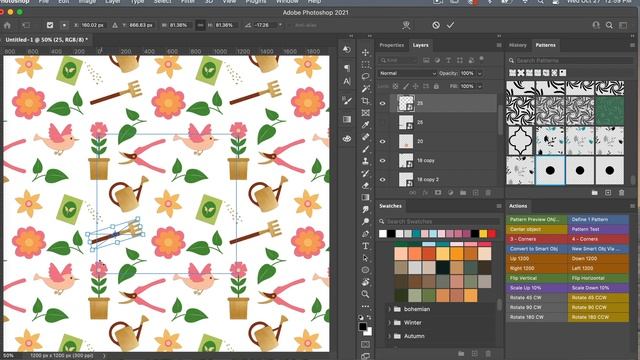
Task: Open the Fill dropdown arrow
Action: click(x=480, y=86)
